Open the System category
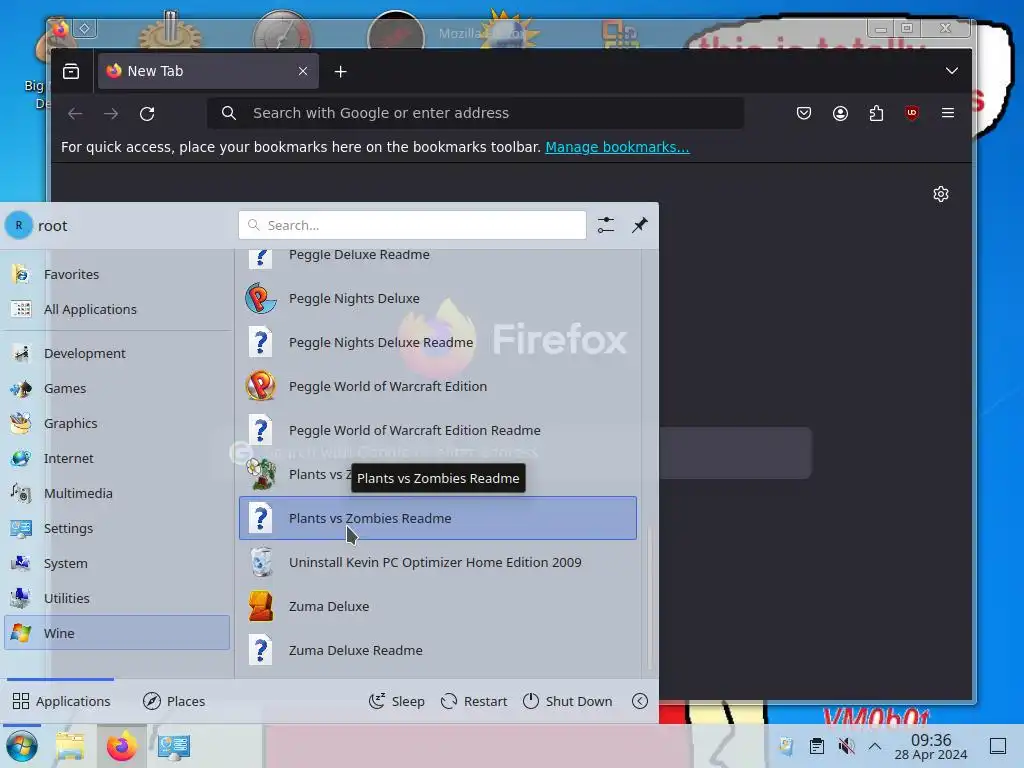This screenshot has width=1024, height=768. pos(118,564)
